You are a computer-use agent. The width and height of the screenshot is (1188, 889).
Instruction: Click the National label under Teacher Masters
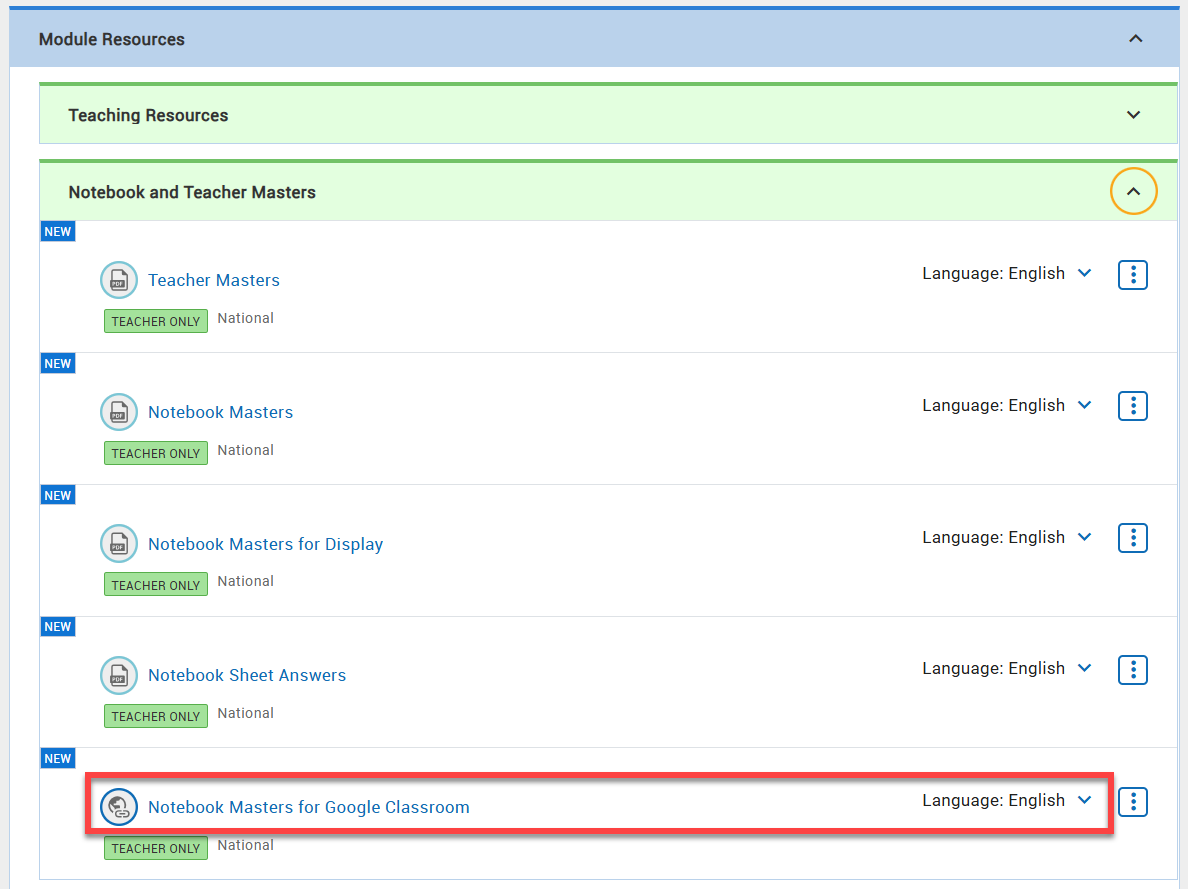click(245, 318)
